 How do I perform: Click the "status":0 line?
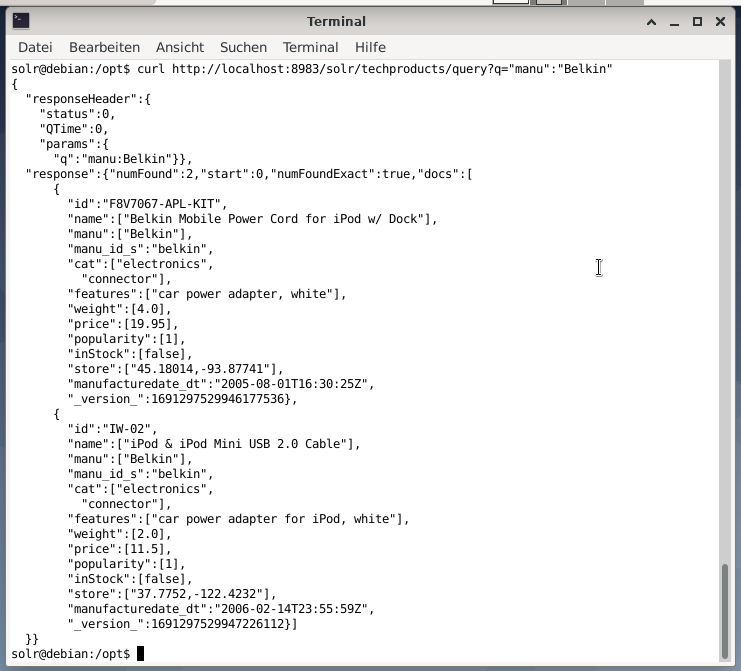(78, 114)
